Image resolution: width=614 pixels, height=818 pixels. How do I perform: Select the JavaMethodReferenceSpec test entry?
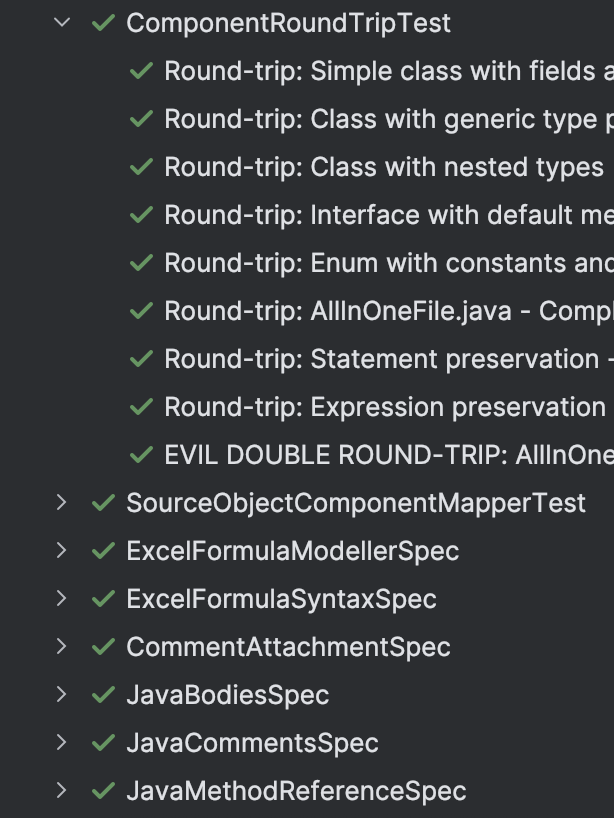tap(296, 791)
